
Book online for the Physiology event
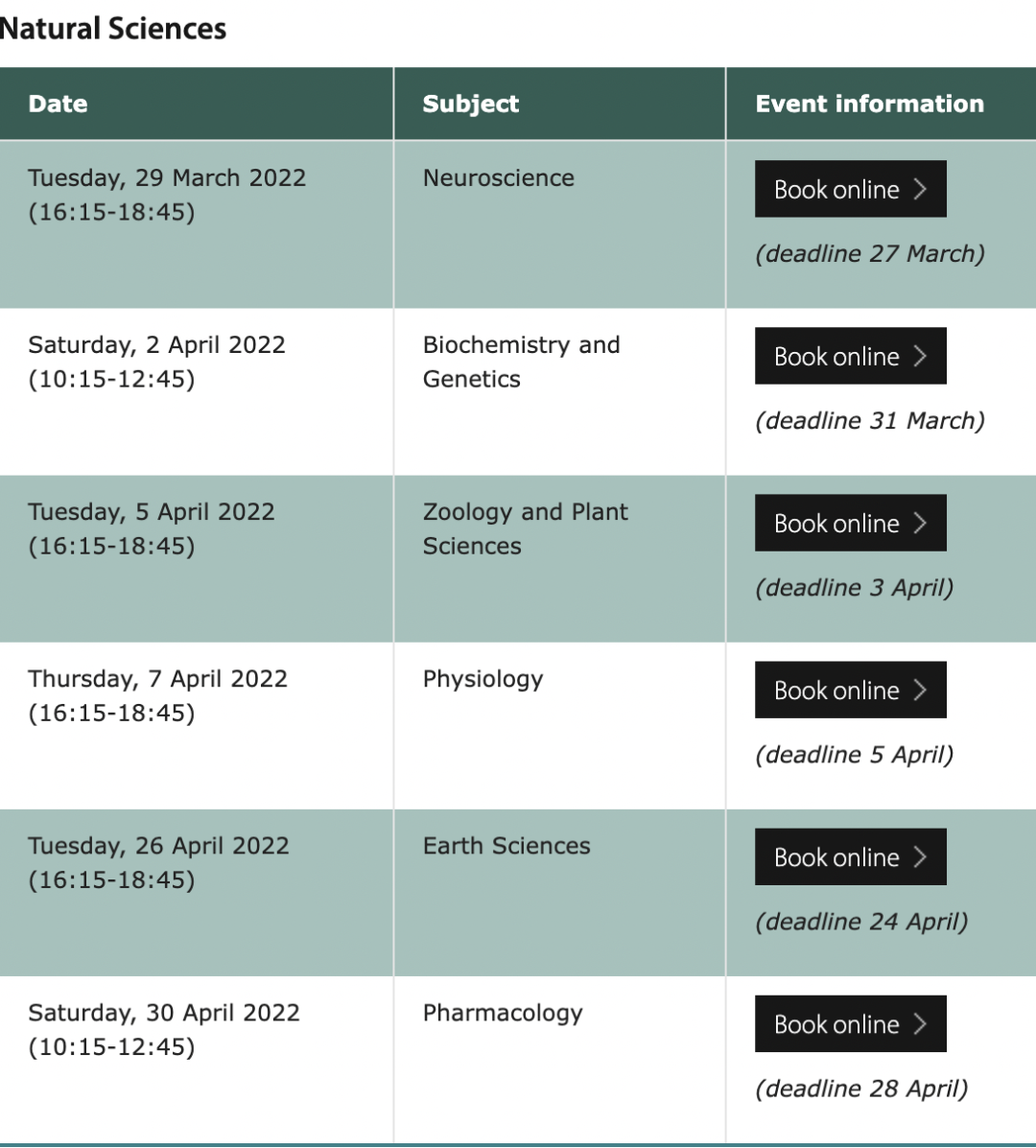pyautogui.click(x=850, y=690)
